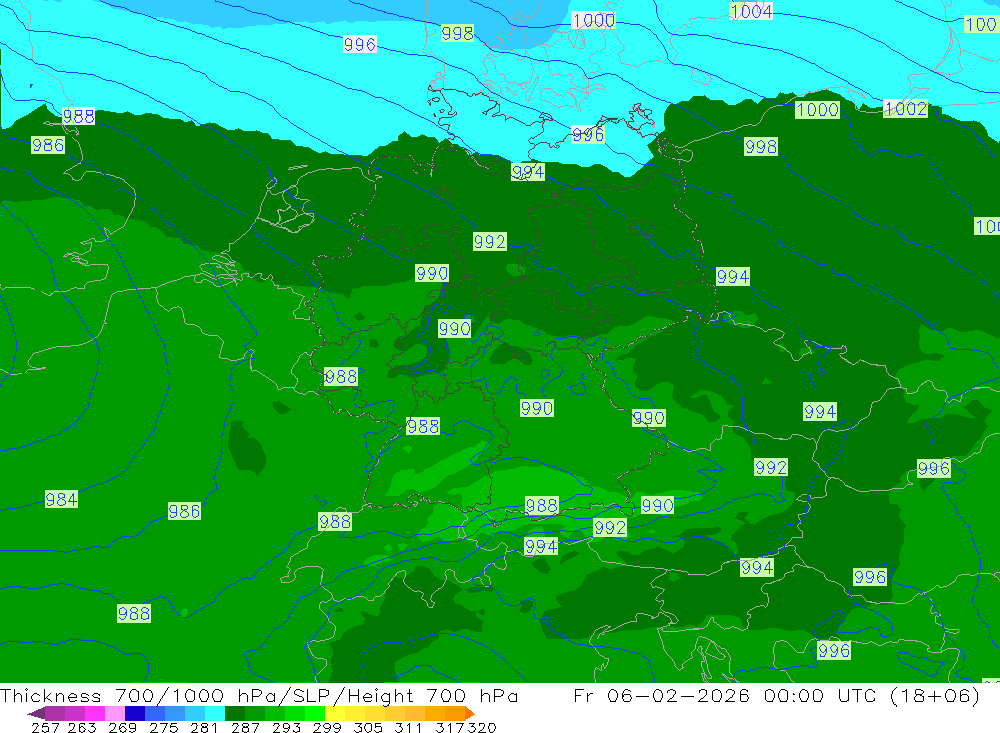Image resolution: width=1000 pixels, height=733 pixels.
Task: Click the legend value 317
Action: click(x=450, y=727)
